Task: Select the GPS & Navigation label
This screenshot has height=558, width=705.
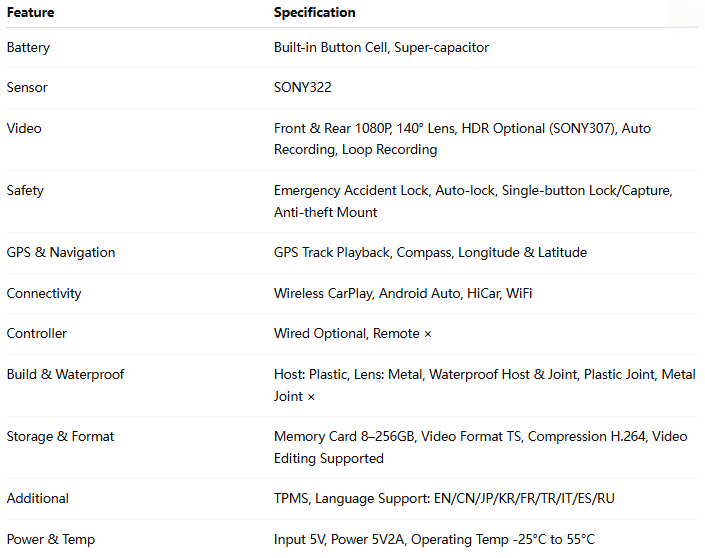Action: point(61,252)
